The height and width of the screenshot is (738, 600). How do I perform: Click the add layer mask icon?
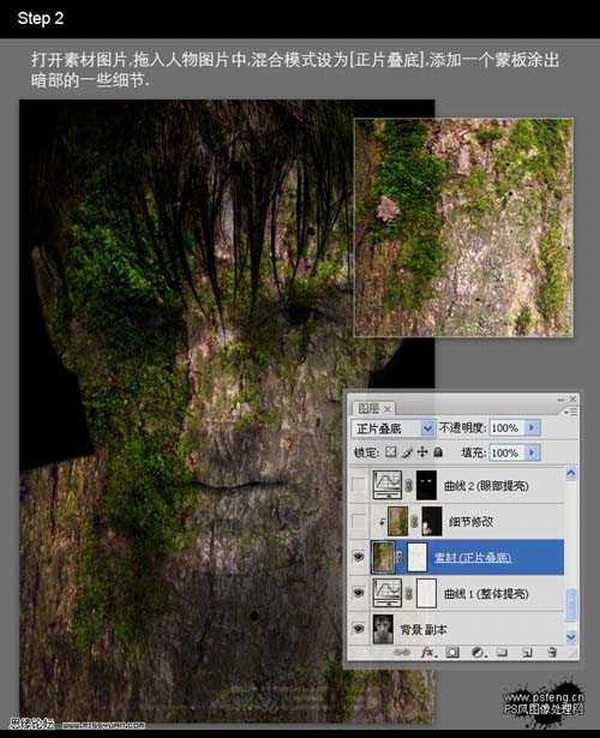pyautogui.click(x=451, y=652)
